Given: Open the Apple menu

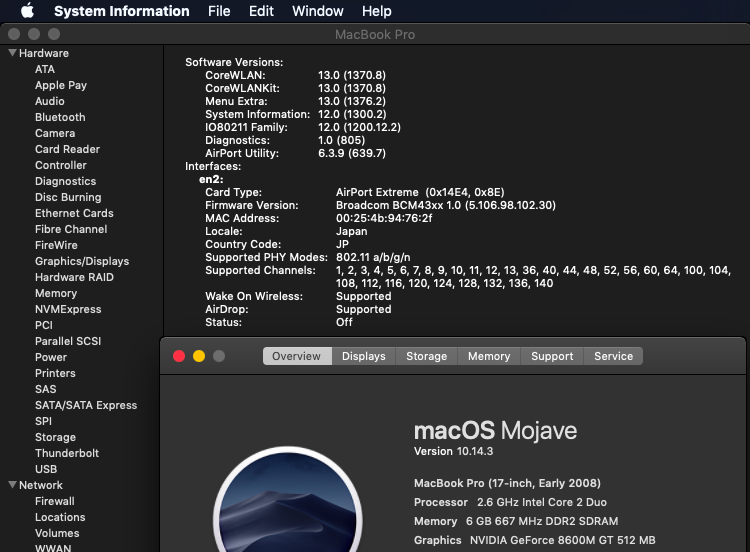Looking at the screenshot, I should (x=28, y=11).
